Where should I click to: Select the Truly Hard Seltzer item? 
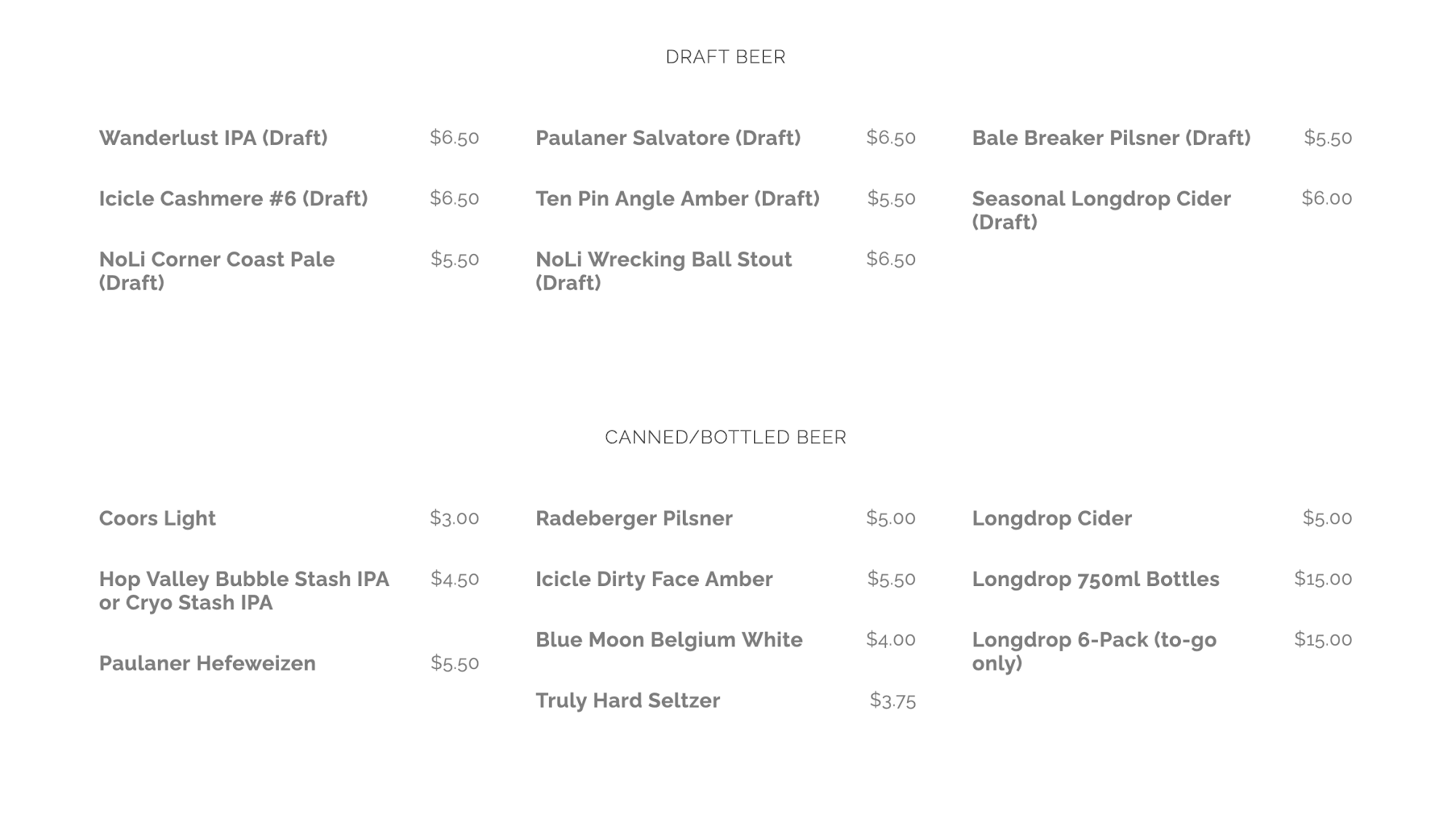tap(628, 700)
